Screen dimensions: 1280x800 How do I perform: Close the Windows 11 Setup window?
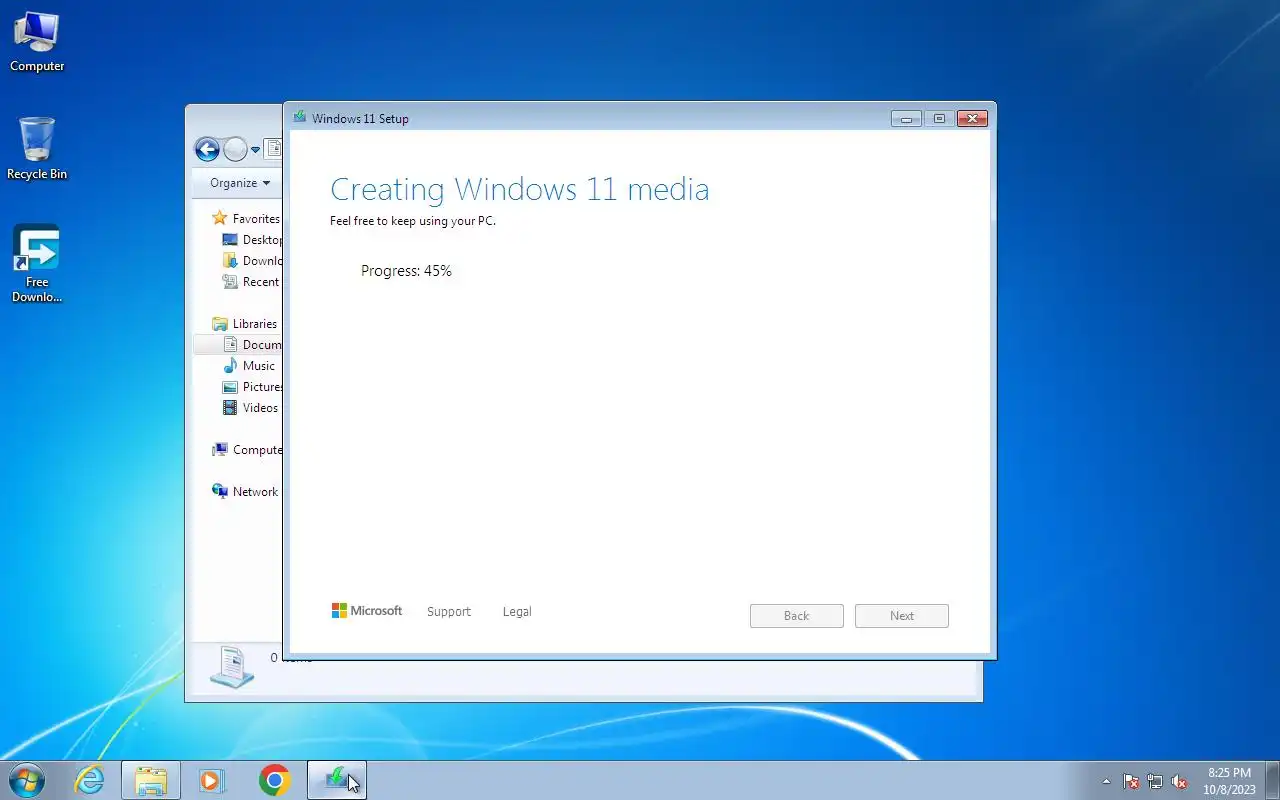click(972, 118)
